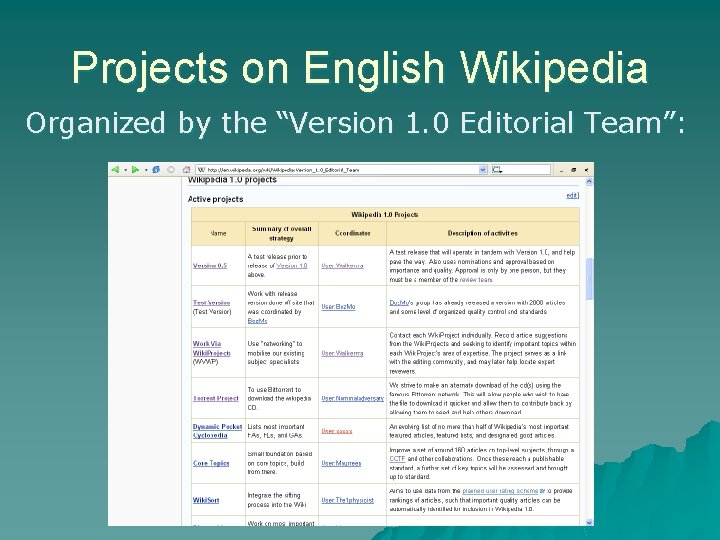The height and width of the screenshot is (540, 720).
Task: Open the Torrent Project link
Action: point(216,398)
